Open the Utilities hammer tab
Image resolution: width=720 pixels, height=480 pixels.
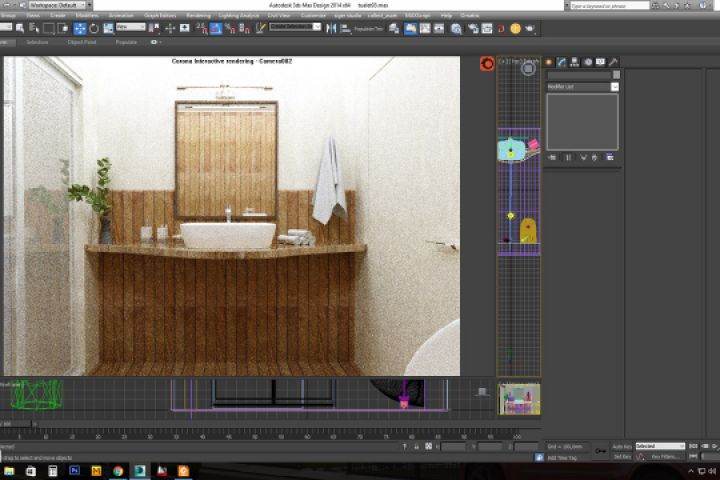coord(613,63)
